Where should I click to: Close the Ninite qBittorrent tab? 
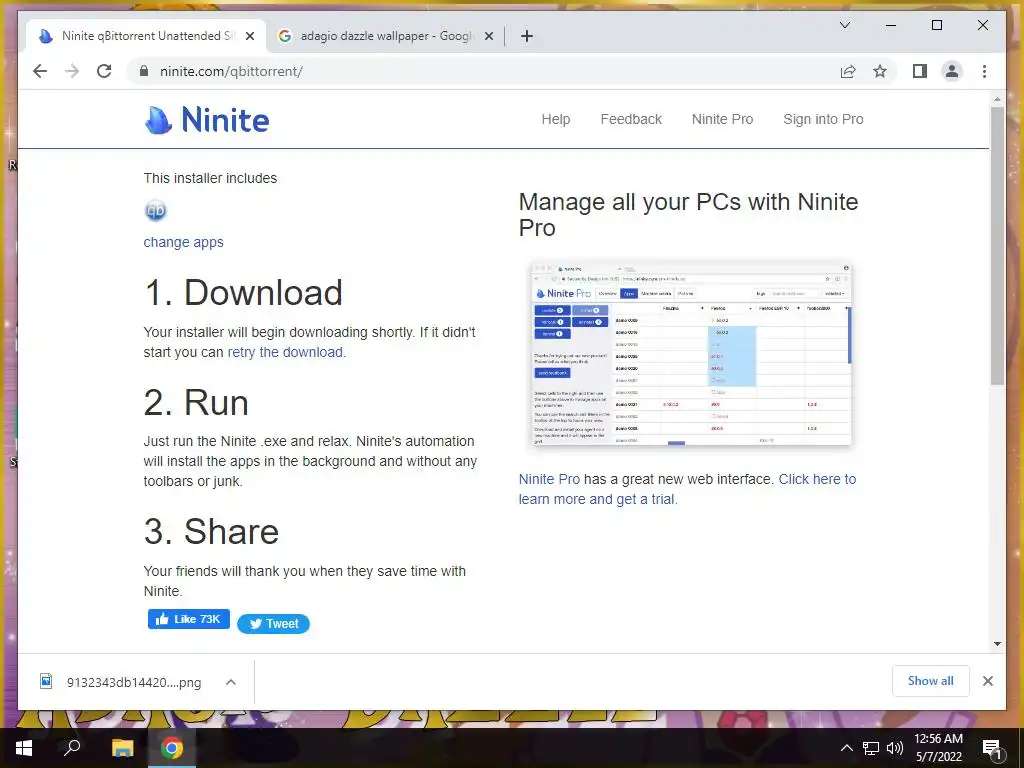click(249, 37)
